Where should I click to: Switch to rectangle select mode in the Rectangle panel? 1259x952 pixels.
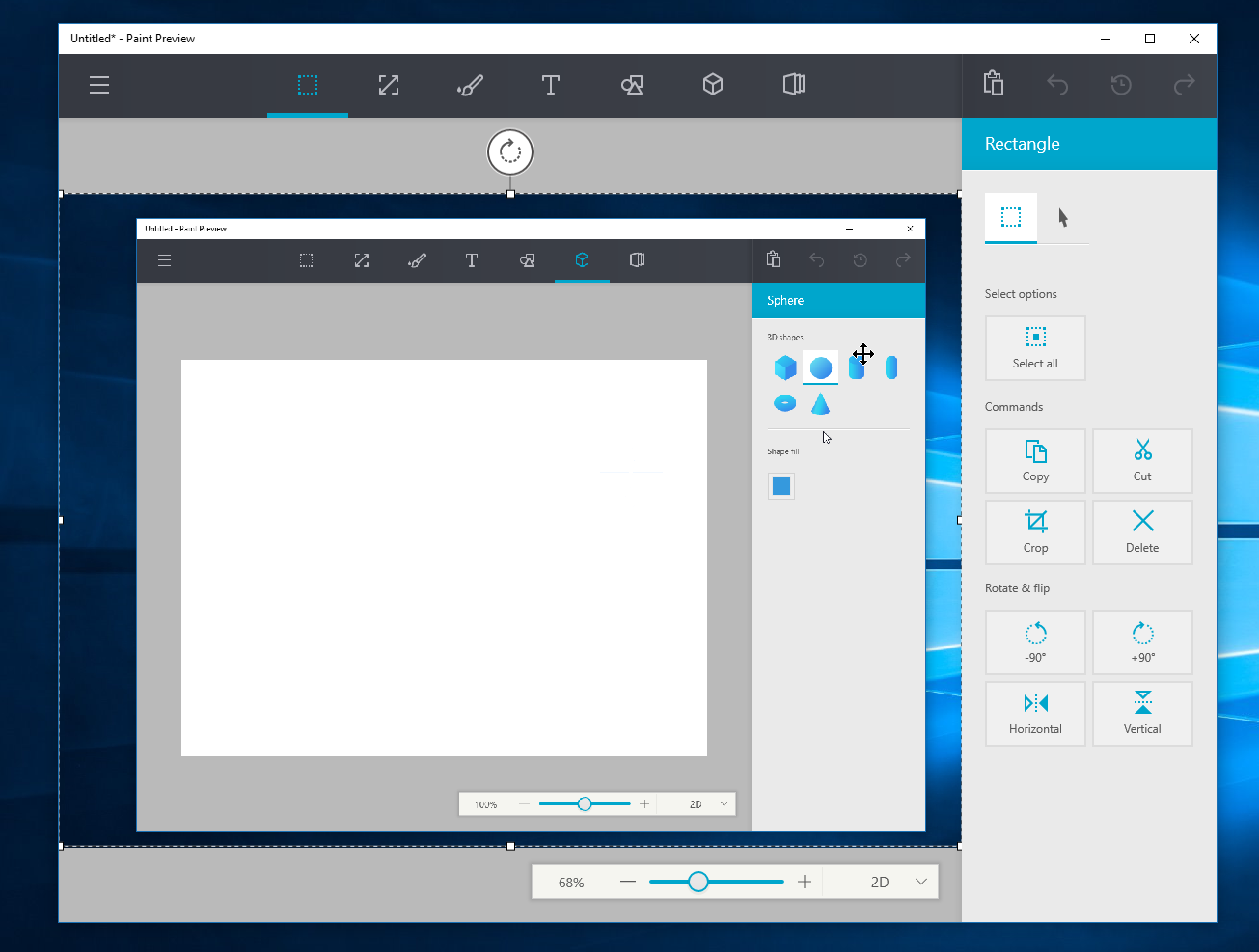(x=1010, y=217)
